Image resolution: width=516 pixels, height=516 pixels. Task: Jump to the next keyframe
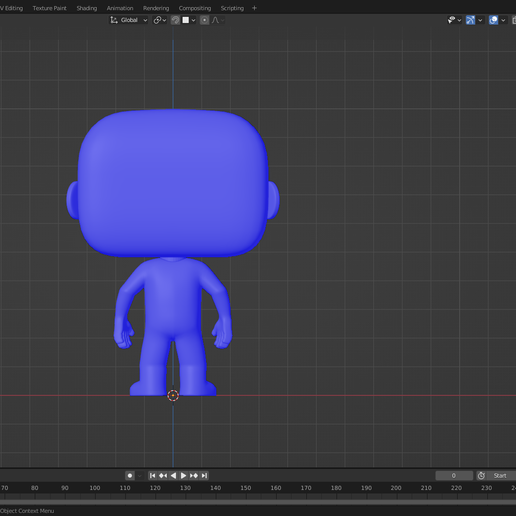[194, 476]
